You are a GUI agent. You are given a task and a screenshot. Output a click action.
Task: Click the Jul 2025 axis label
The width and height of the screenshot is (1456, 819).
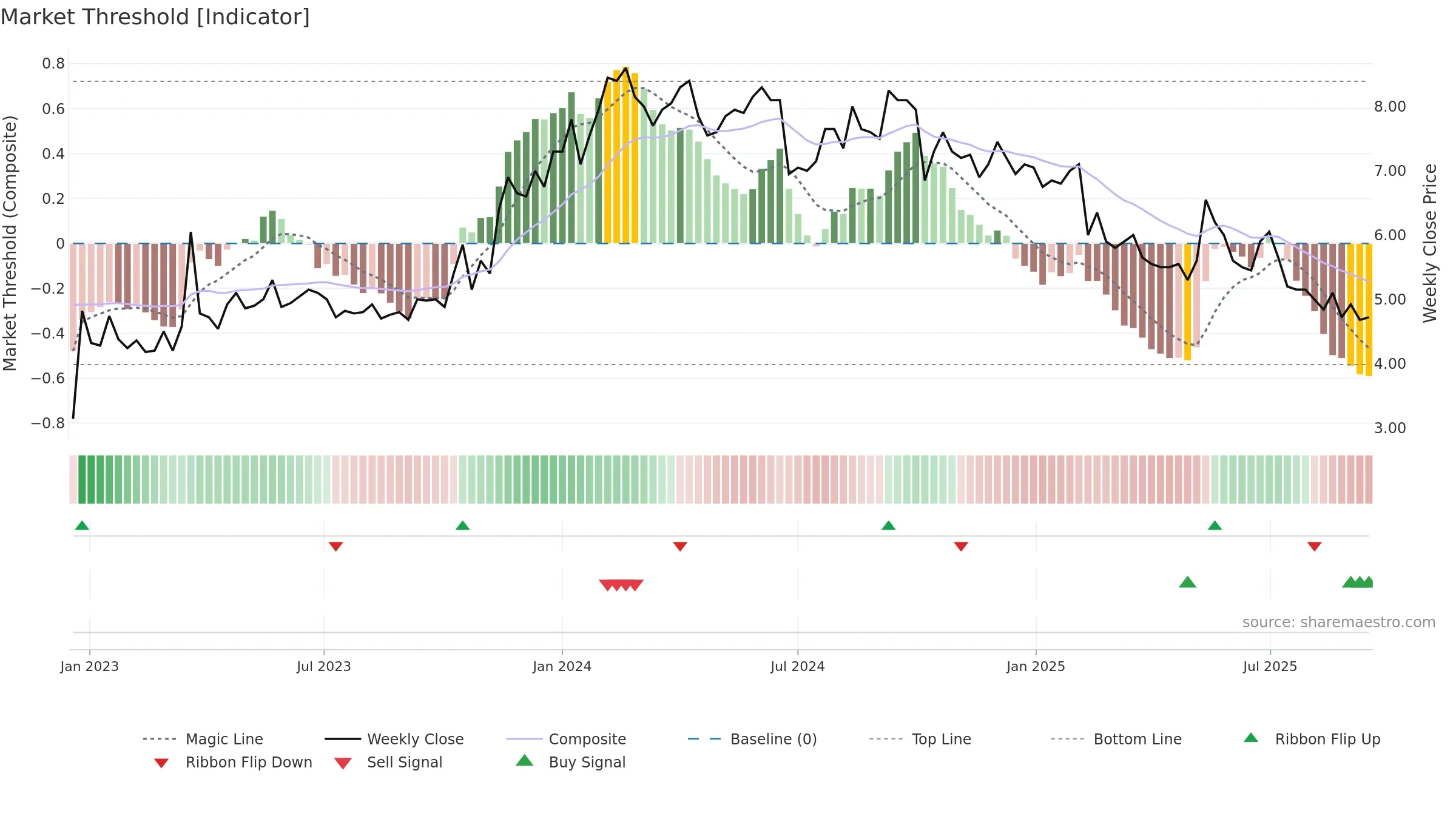point(1270,667)
